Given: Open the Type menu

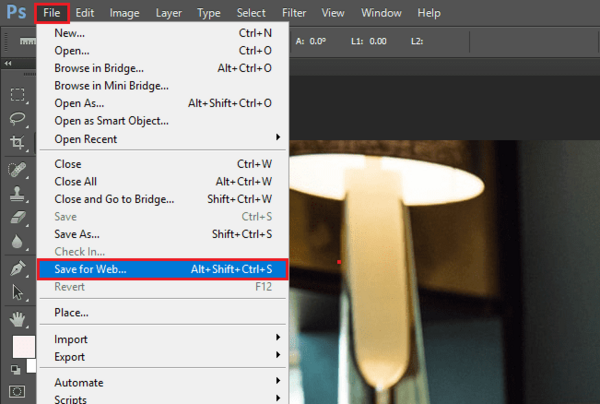Looking at the screenshot, I should coord(209,13).
